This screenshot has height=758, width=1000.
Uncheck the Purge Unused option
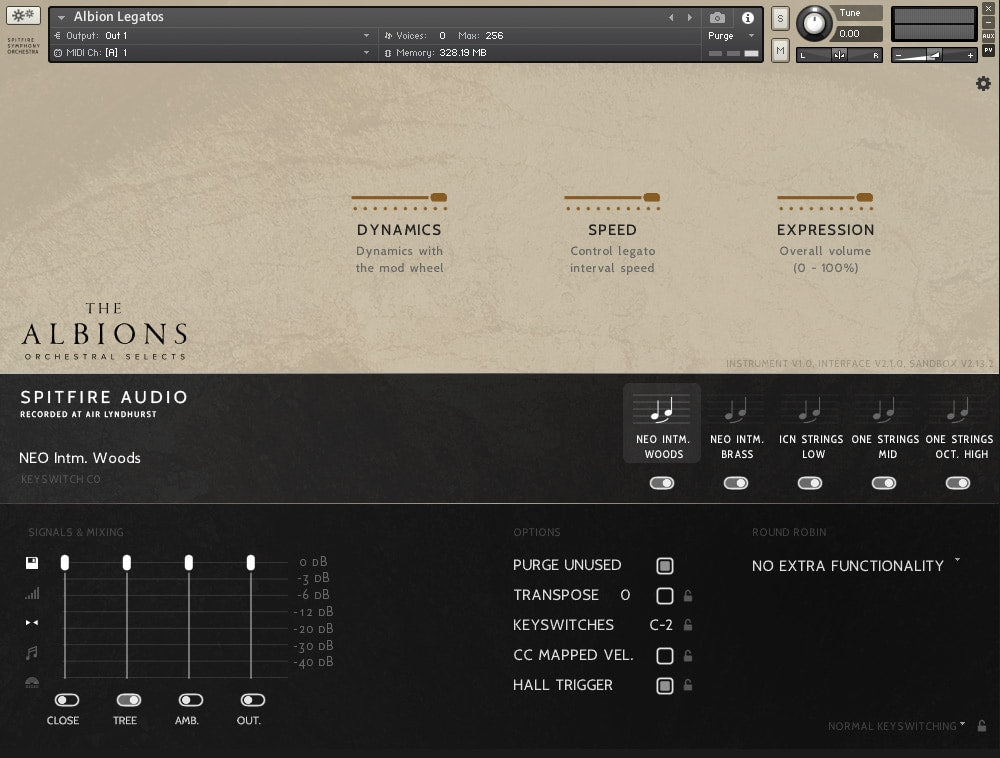(x=664, y=566)
